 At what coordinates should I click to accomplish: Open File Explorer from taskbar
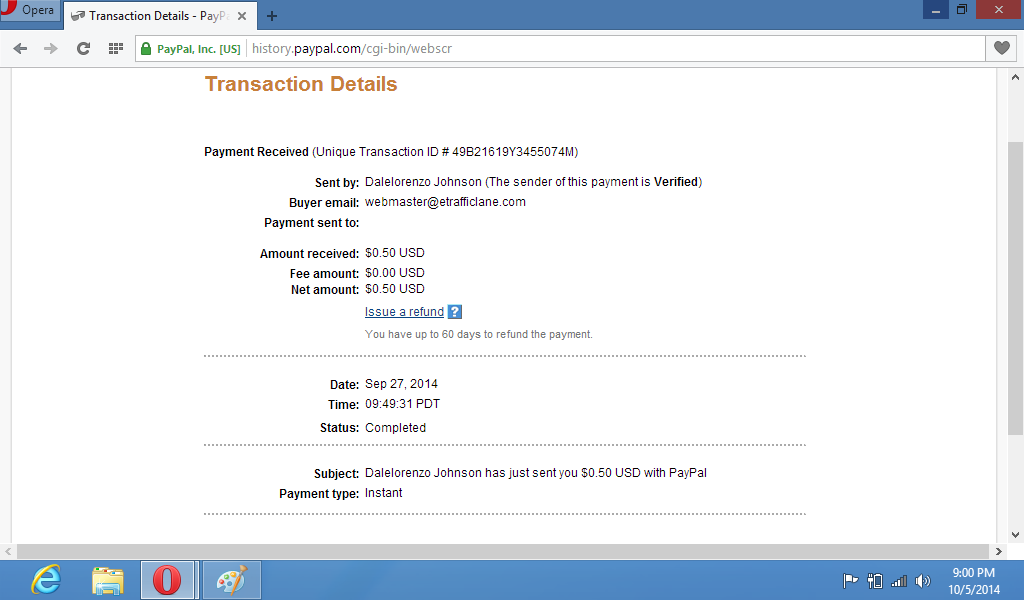(108, 580)
